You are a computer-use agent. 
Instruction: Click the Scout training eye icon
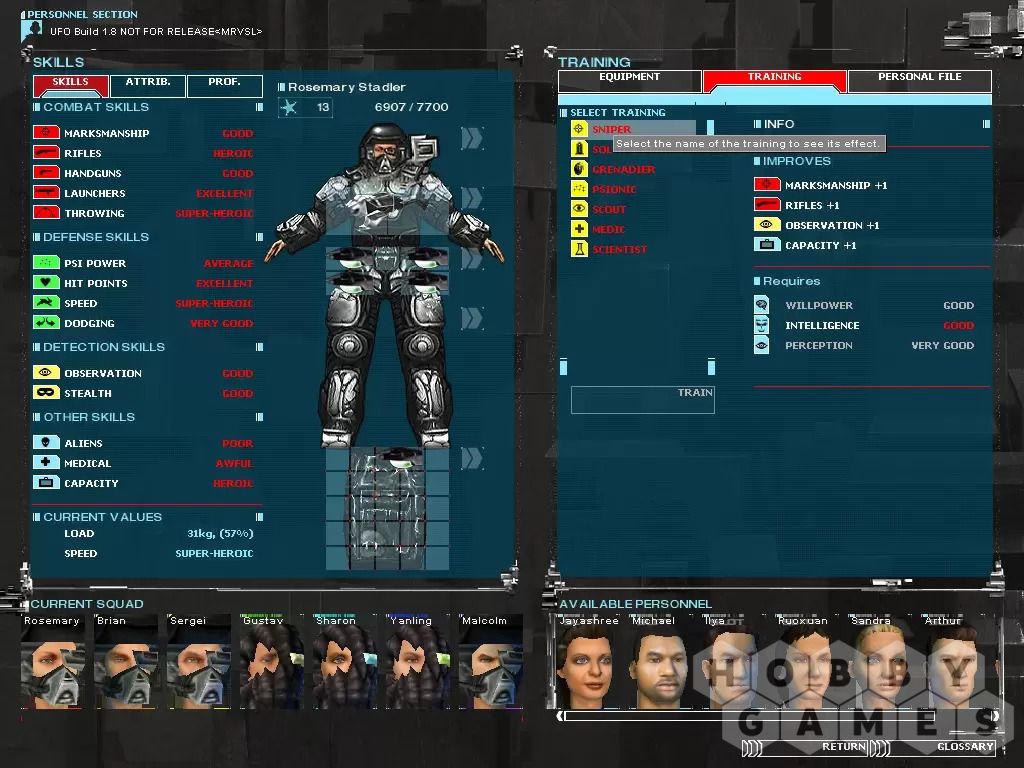click(579, 208)
